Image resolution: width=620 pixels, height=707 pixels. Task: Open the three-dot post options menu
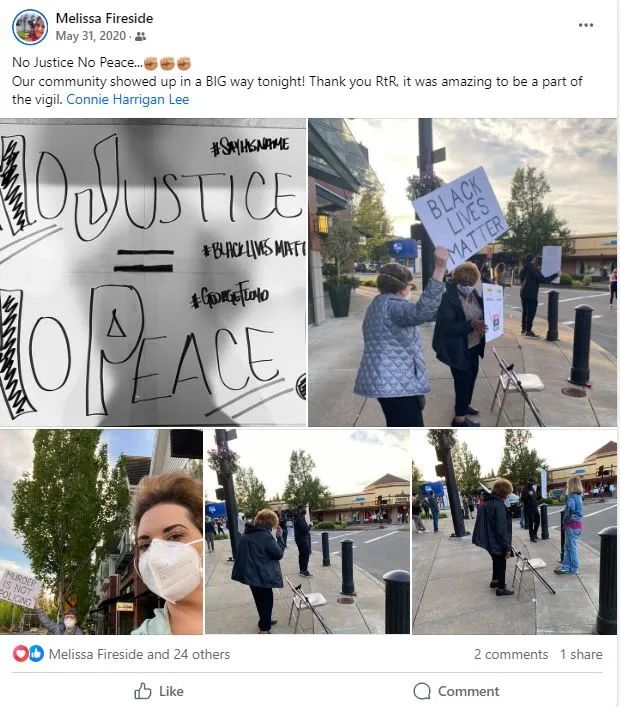(586, 25)
